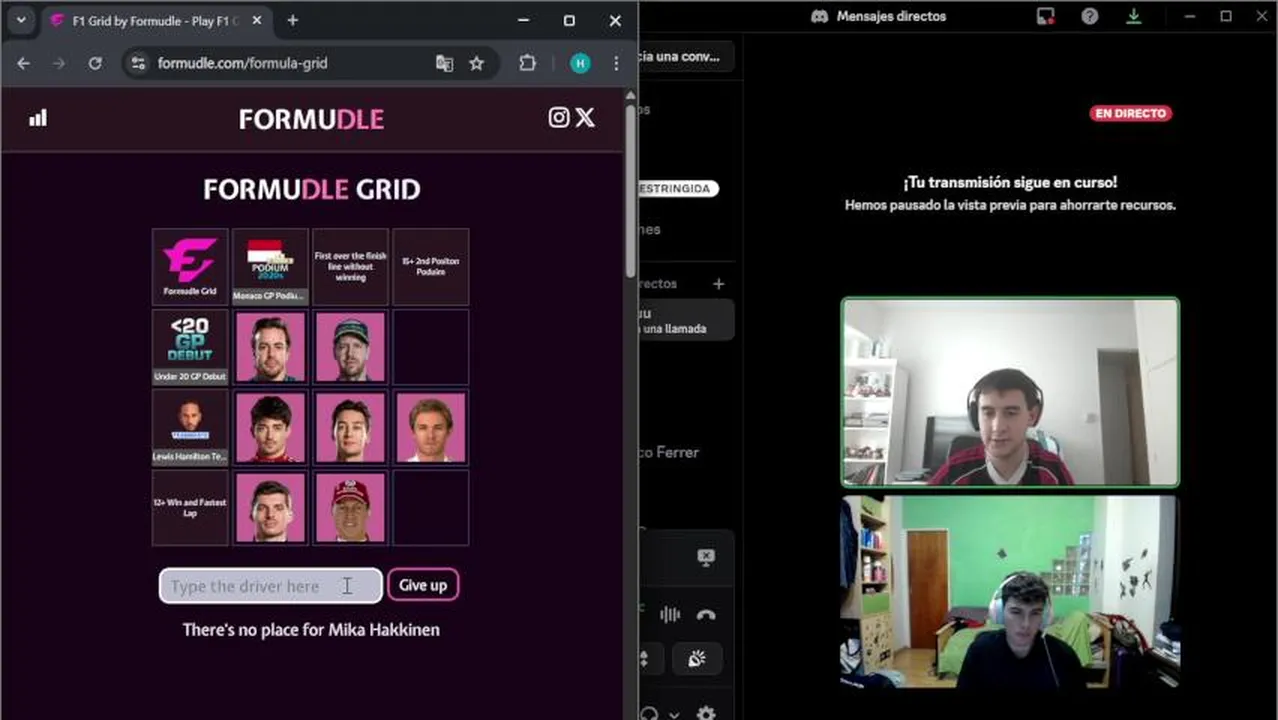Click the Discord search conversation box

[686, 57]
